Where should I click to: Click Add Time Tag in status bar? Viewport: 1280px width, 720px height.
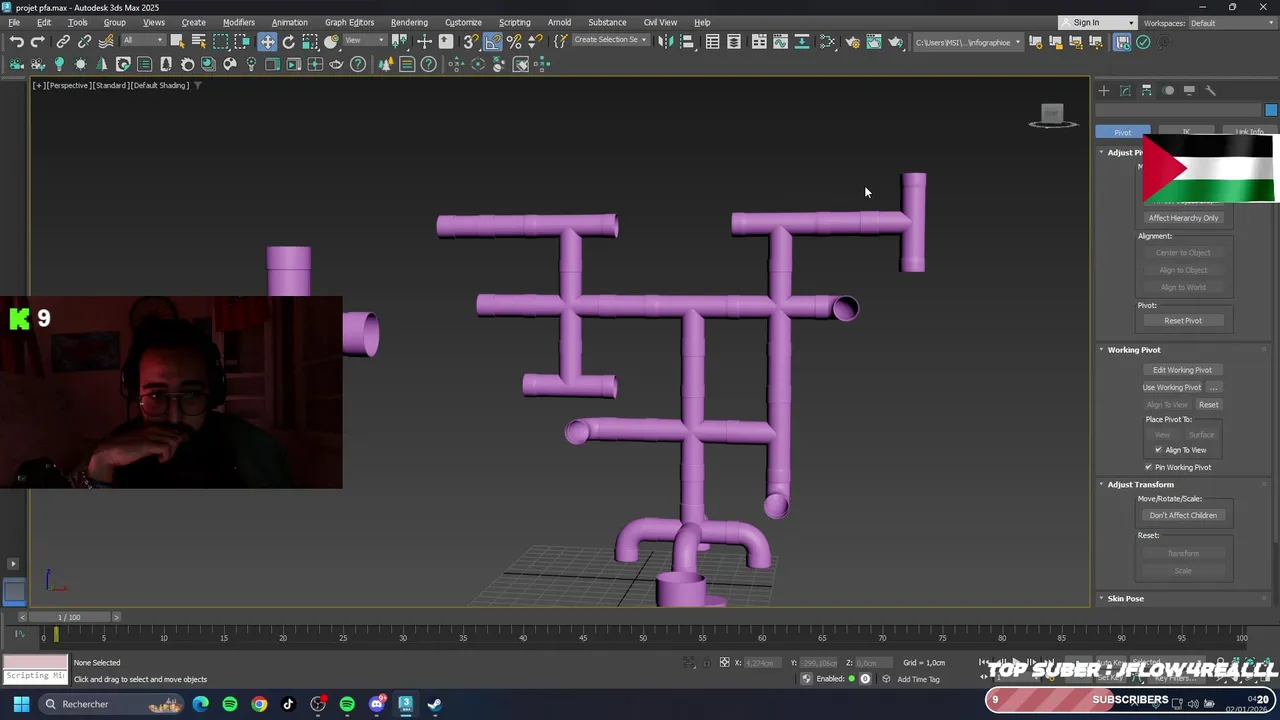coord(918,679)
